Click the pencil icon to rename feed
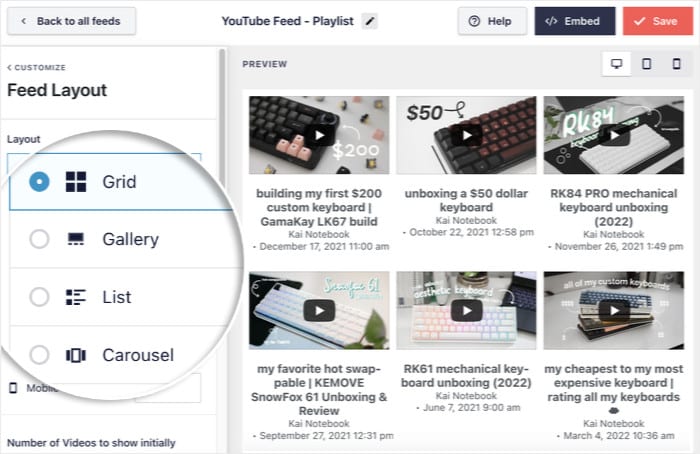This screenshot has width=700, height=454. coord(370,21)
